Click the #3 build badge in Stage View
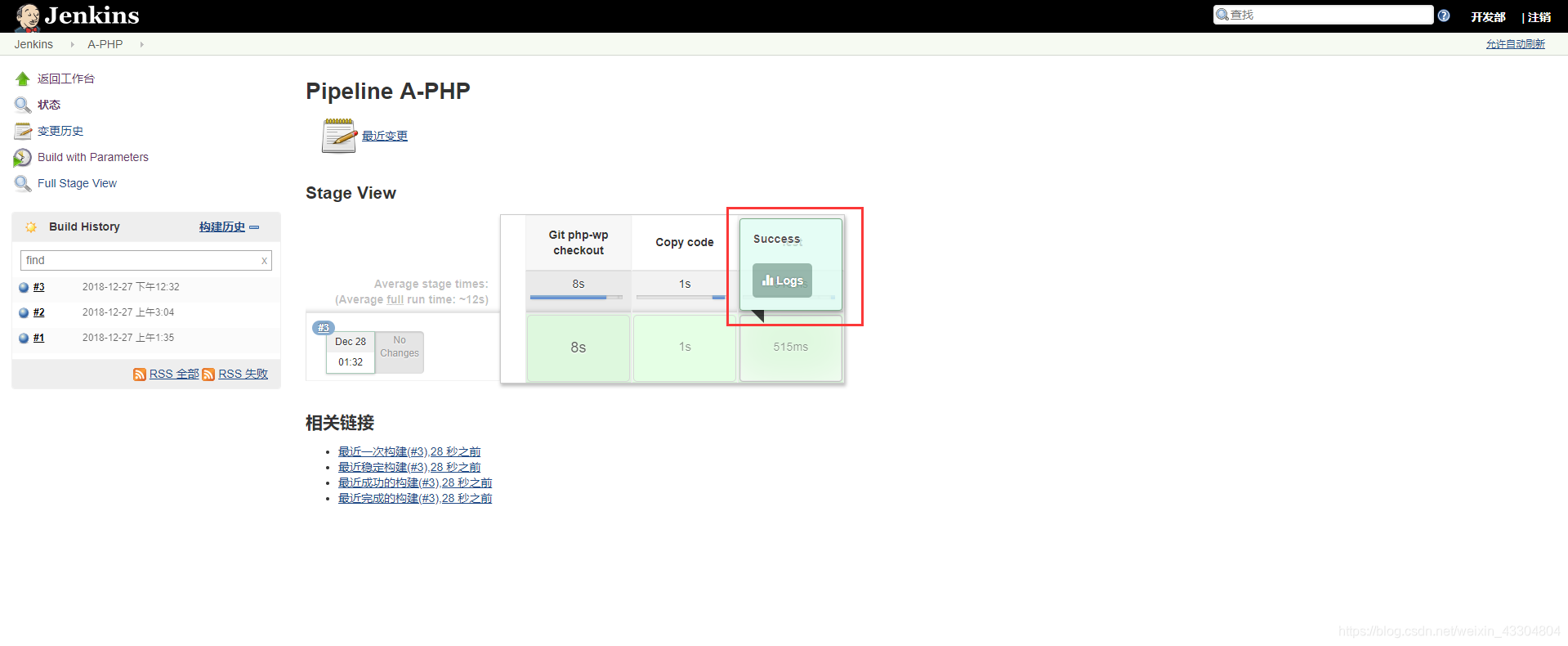 324,328
